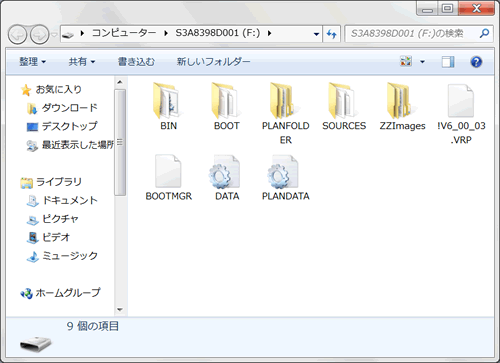Click the drive icon in address bar
This screenshot has height=363, width=500.
[x=68, y=34]
